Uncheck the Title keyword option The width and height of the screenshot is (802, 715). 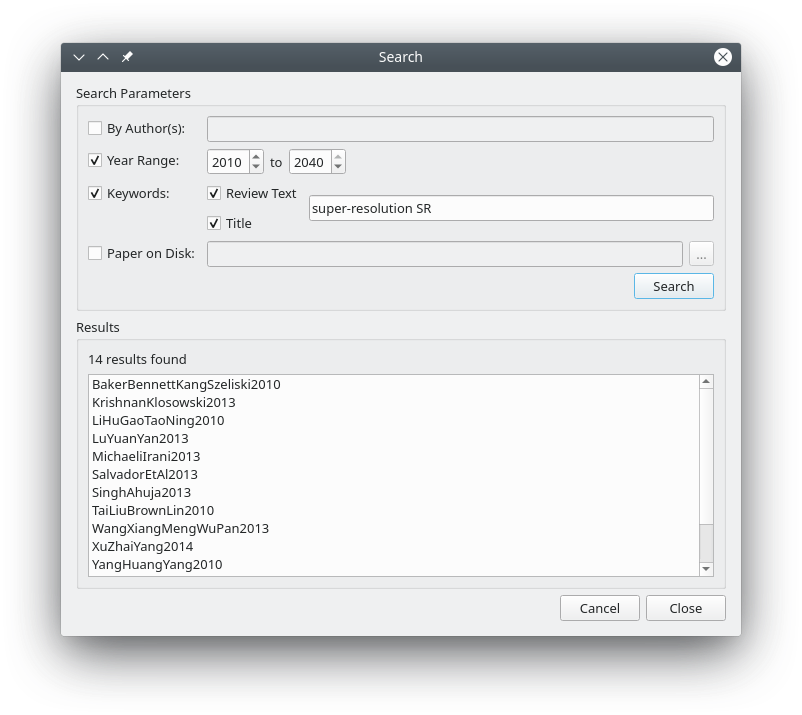point(214,223)
